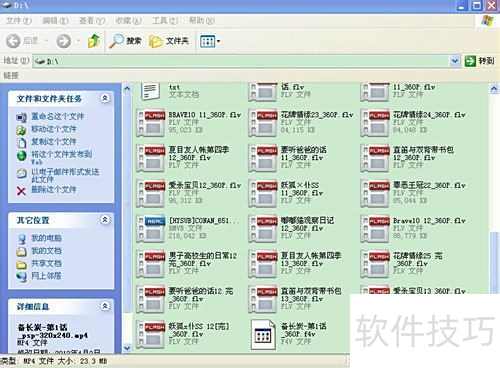
Task: Open the views mode dropdown button
Action: [210, 41]
